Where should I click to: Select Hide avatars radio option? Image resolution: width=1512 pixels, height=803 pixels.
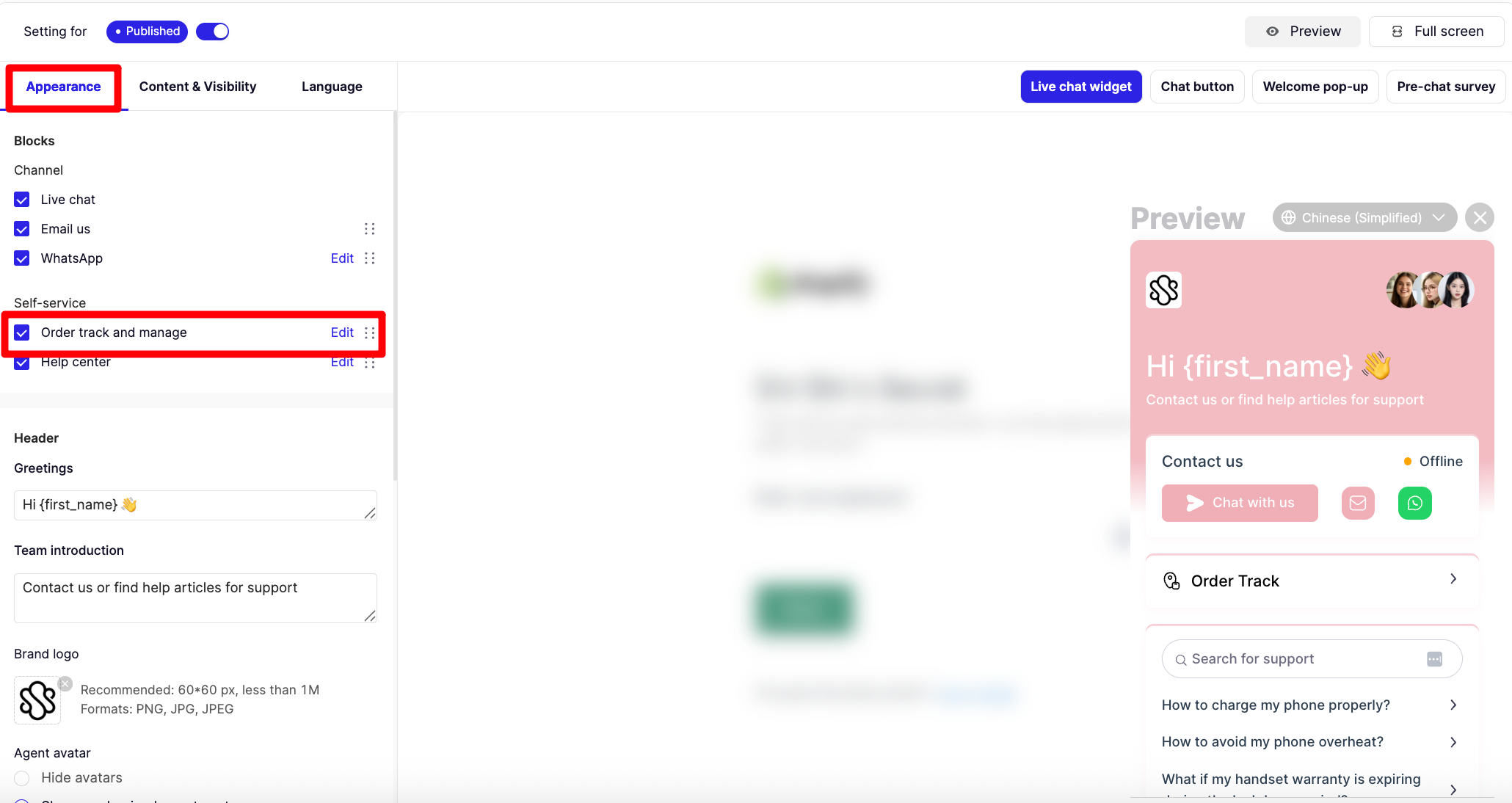[x=22, y=778]
